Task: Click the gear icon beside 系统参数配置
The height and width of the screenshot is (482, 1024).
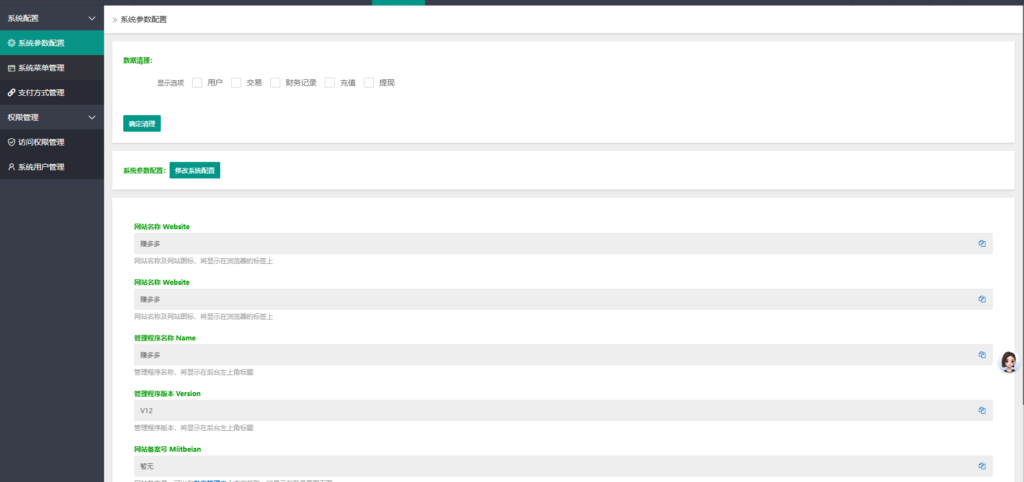Action: [11, 43]
